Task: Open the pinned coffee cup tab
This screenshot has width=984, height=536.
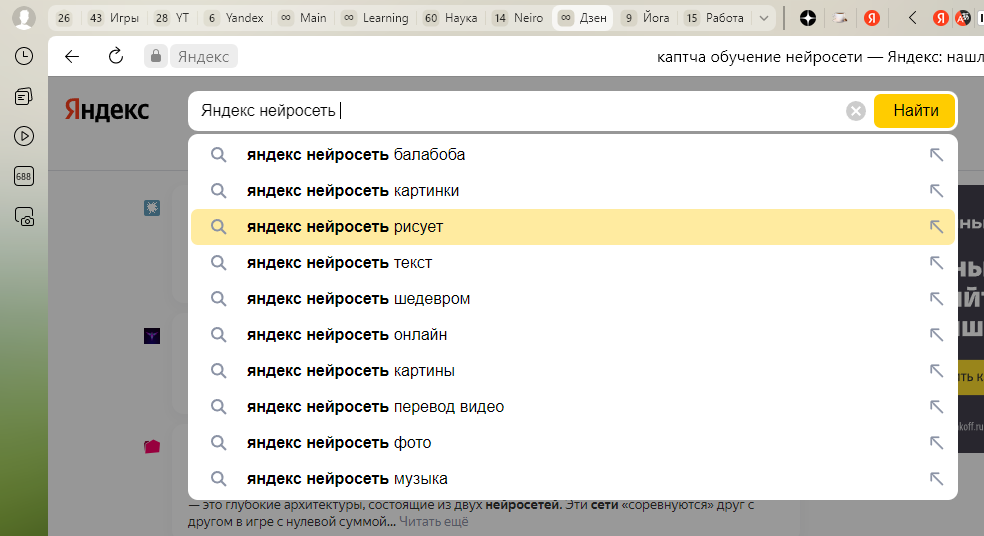Action: pos(840,18)
